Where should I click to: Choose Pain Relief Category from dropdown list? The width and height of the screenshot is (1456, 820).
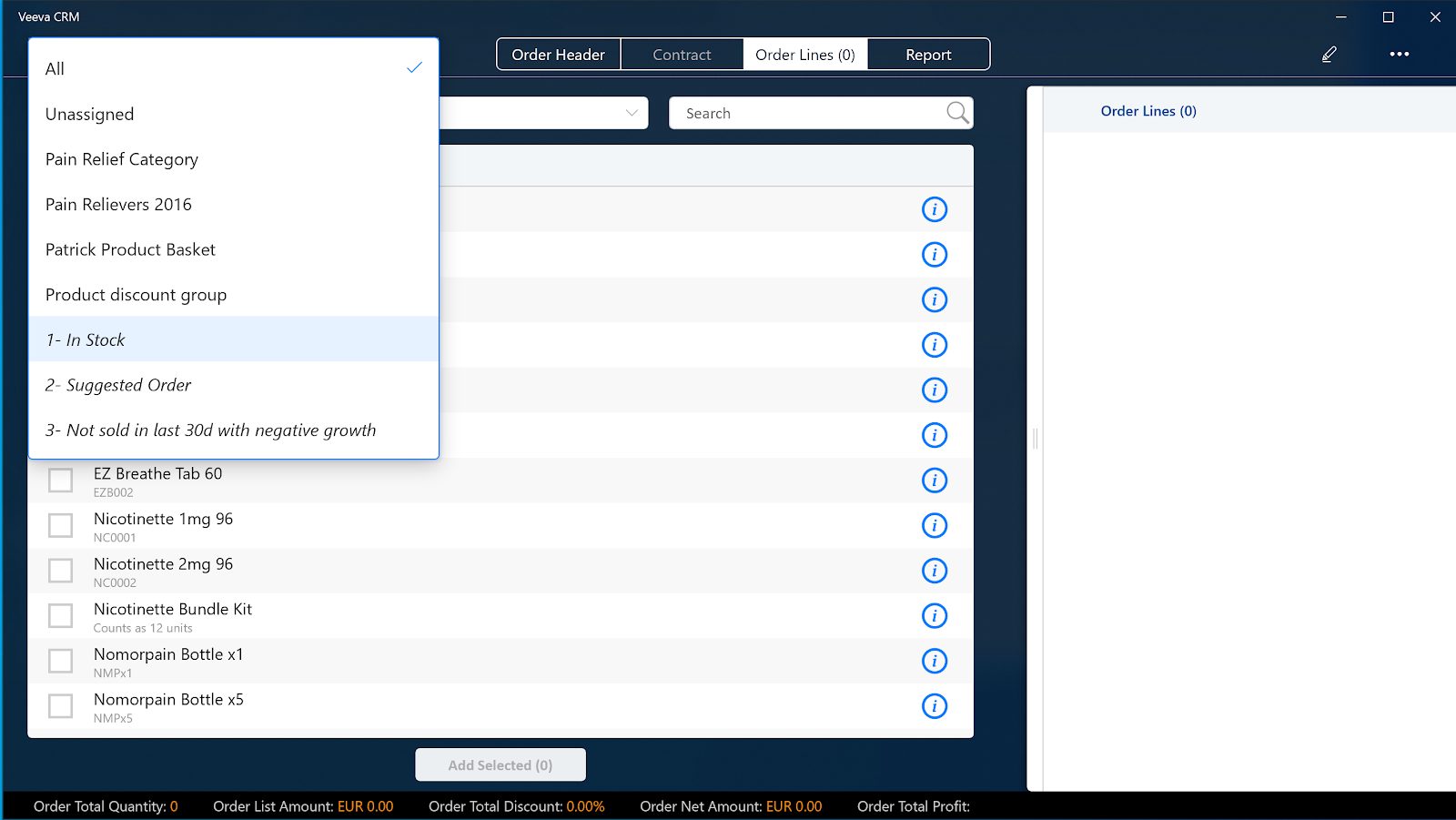[122, 159]
